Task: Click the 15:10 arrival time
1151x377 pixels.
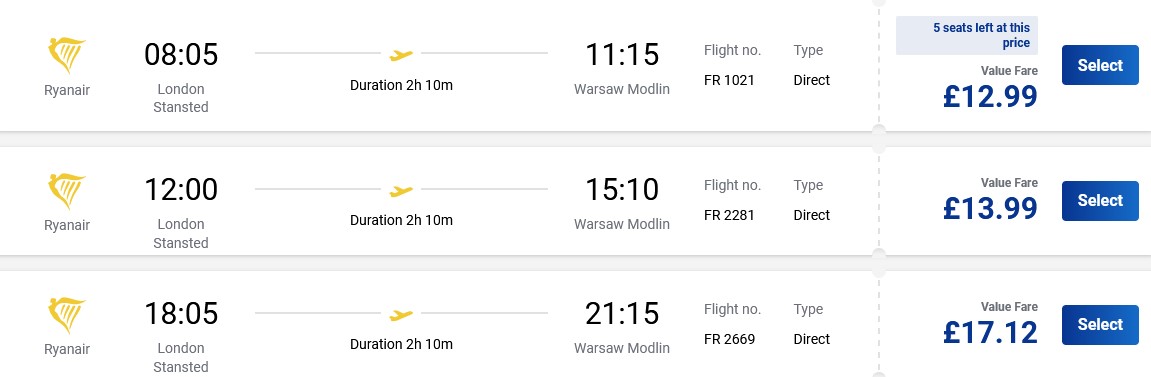Action: [x=622, y=190]
